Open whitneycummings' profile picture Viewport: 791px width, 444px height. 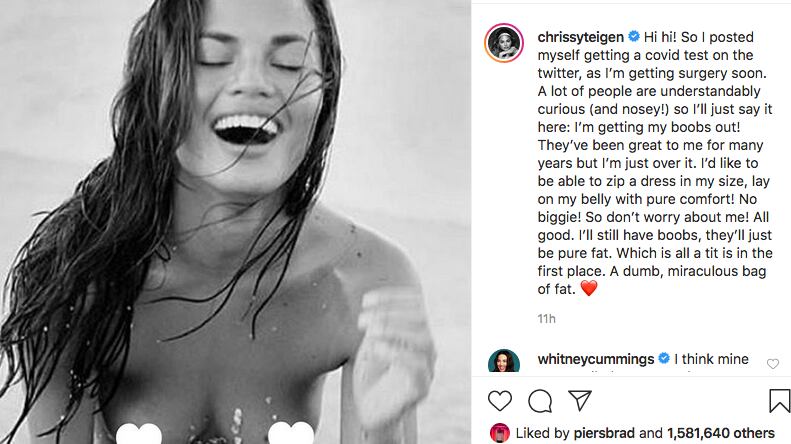503,366
